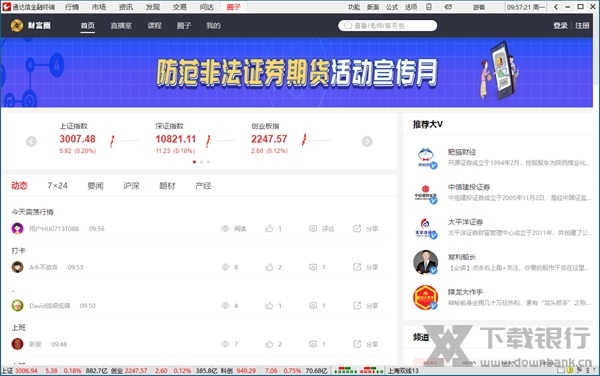Click the share icon on David post
600x376 pixels.
pyautogui.click(x=357, y=306)
